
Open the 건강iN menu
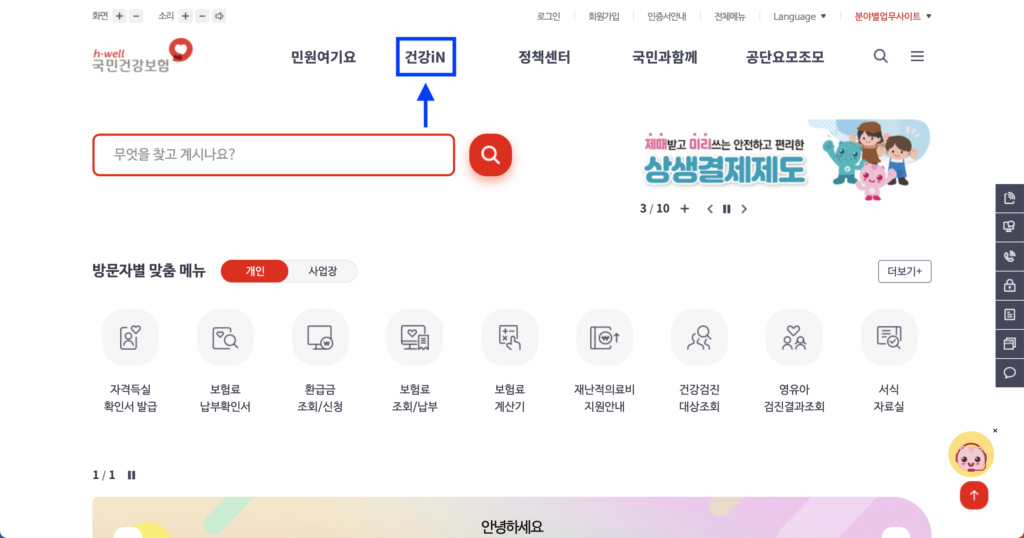click(425, 57)
